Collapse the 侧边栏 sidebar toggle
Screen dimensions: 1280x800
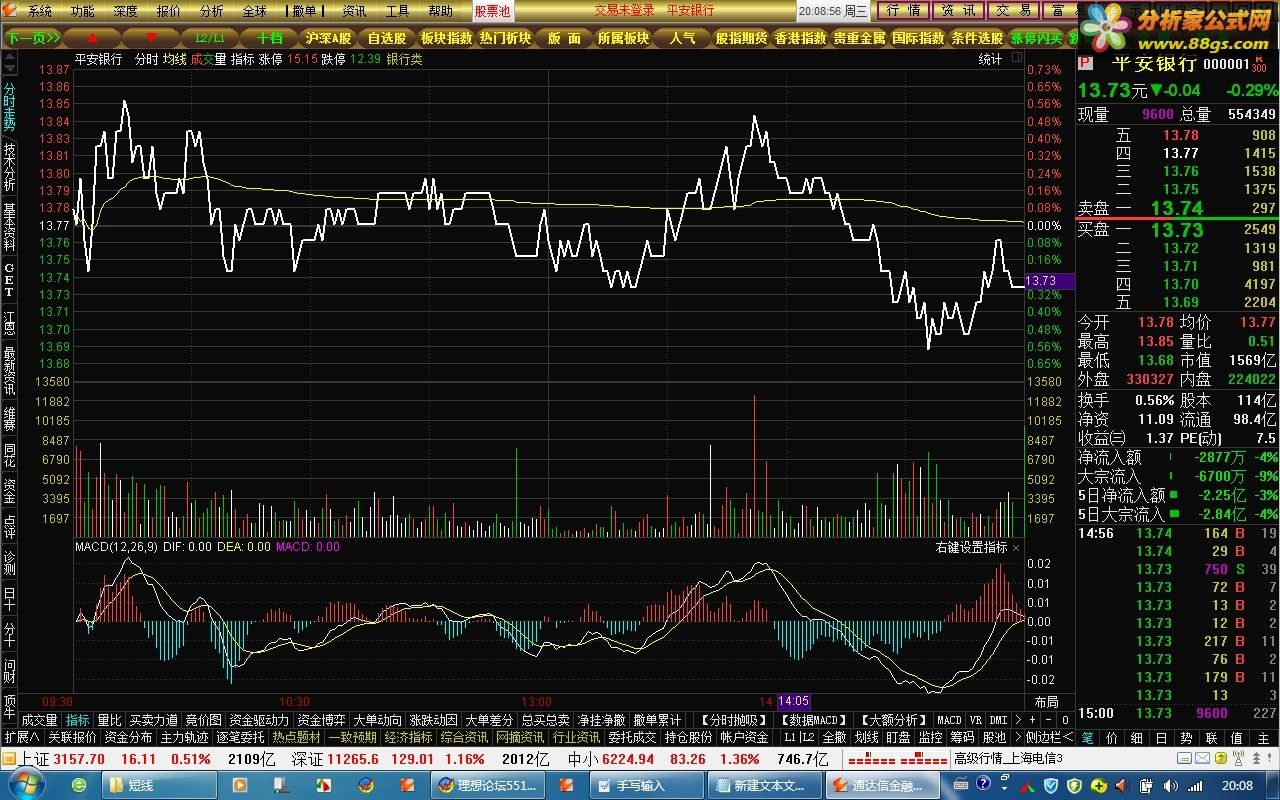[1049, 737]
